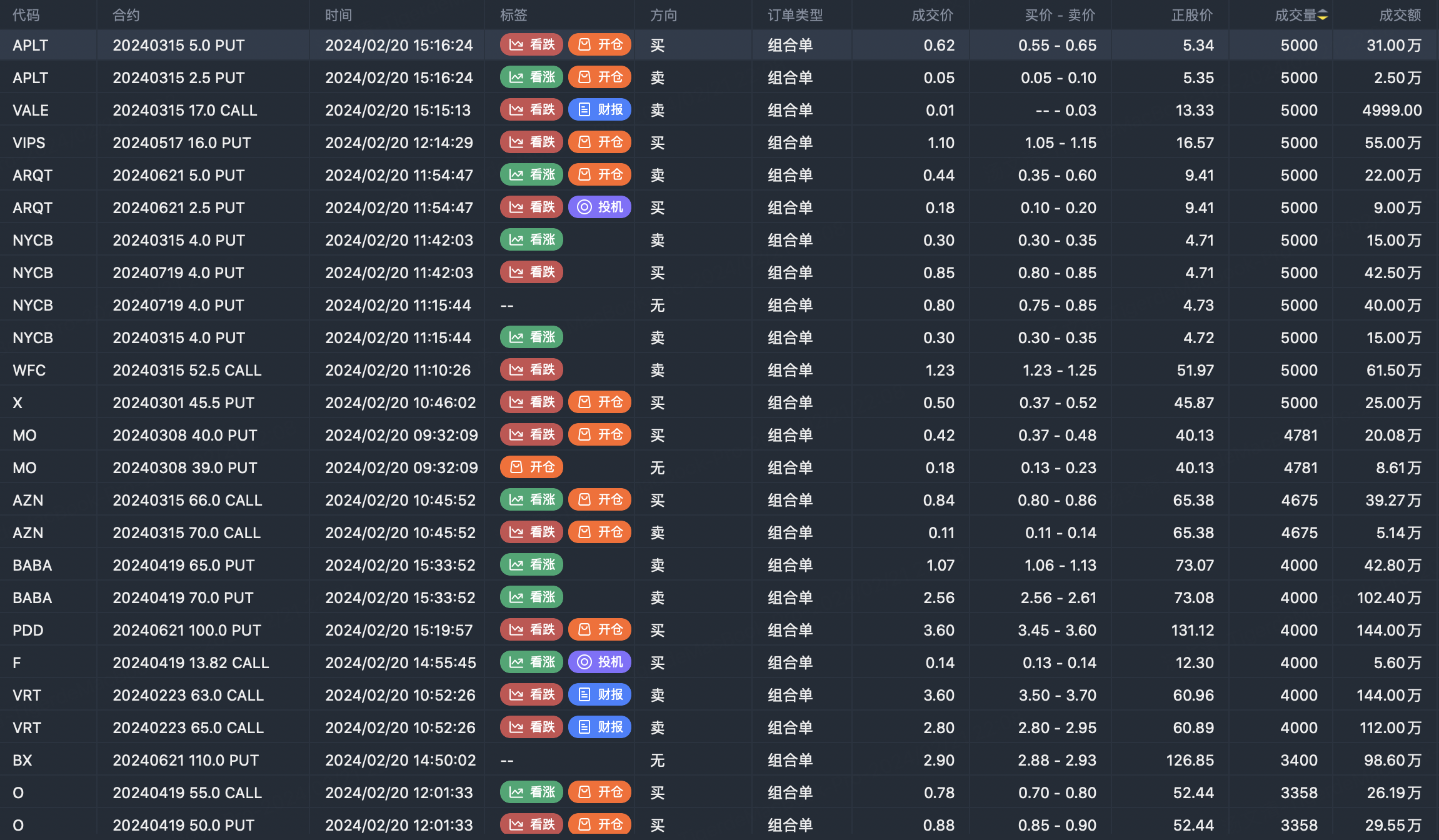Select WFC 20240315 52.5 CALL contract
This screenshot has height=840, width=1439.
187,370
